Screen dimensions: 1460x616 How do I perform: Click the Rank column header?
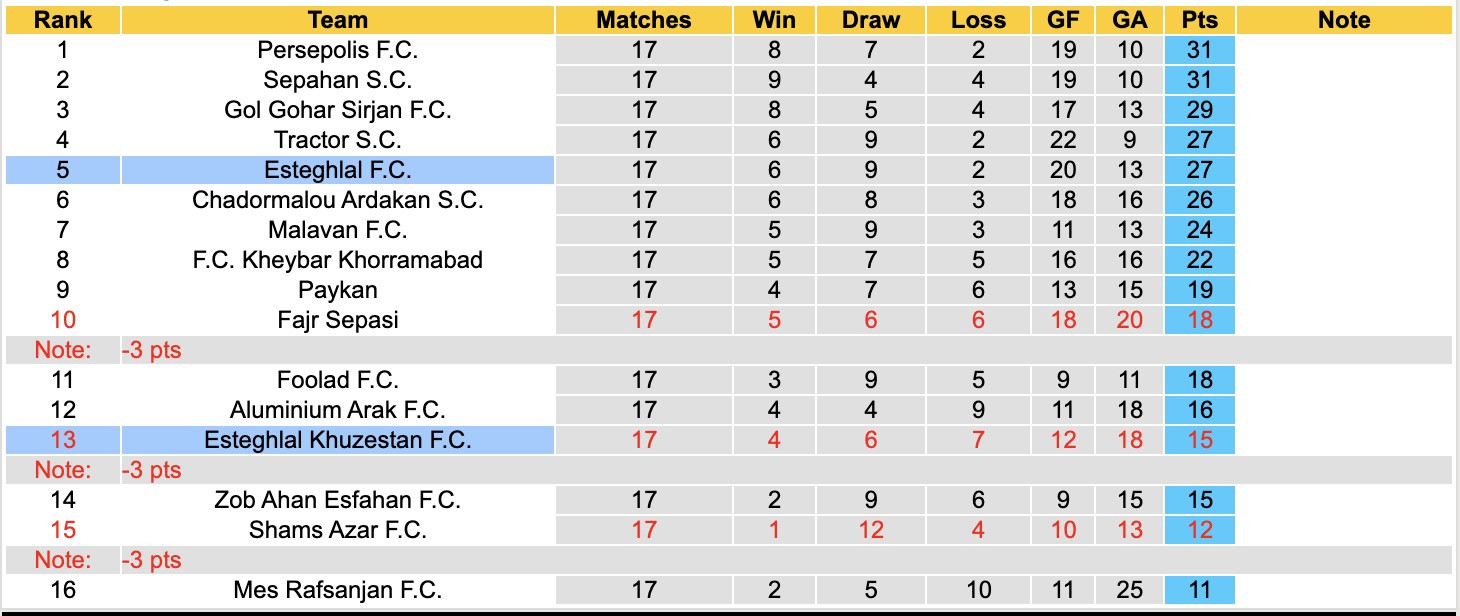(62, 20)
